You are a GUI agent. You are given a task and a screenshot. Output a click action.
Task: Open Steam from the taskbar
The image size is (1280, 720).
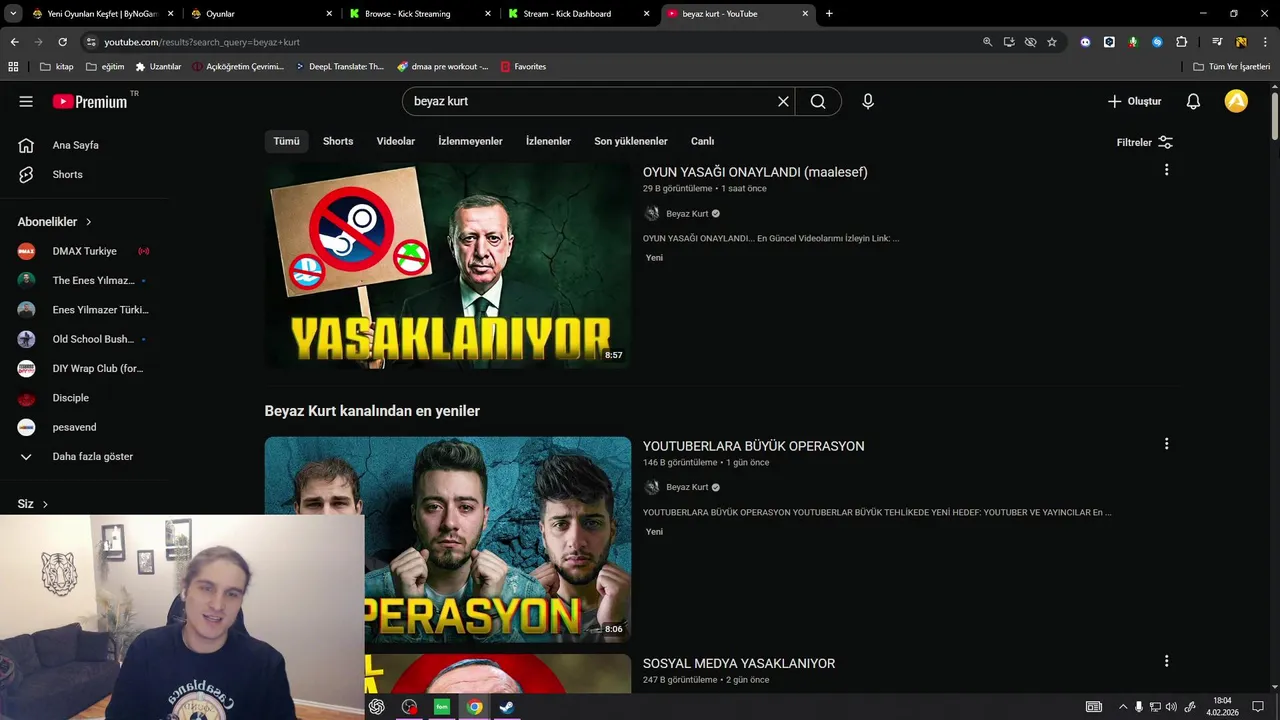click(507, 707)
